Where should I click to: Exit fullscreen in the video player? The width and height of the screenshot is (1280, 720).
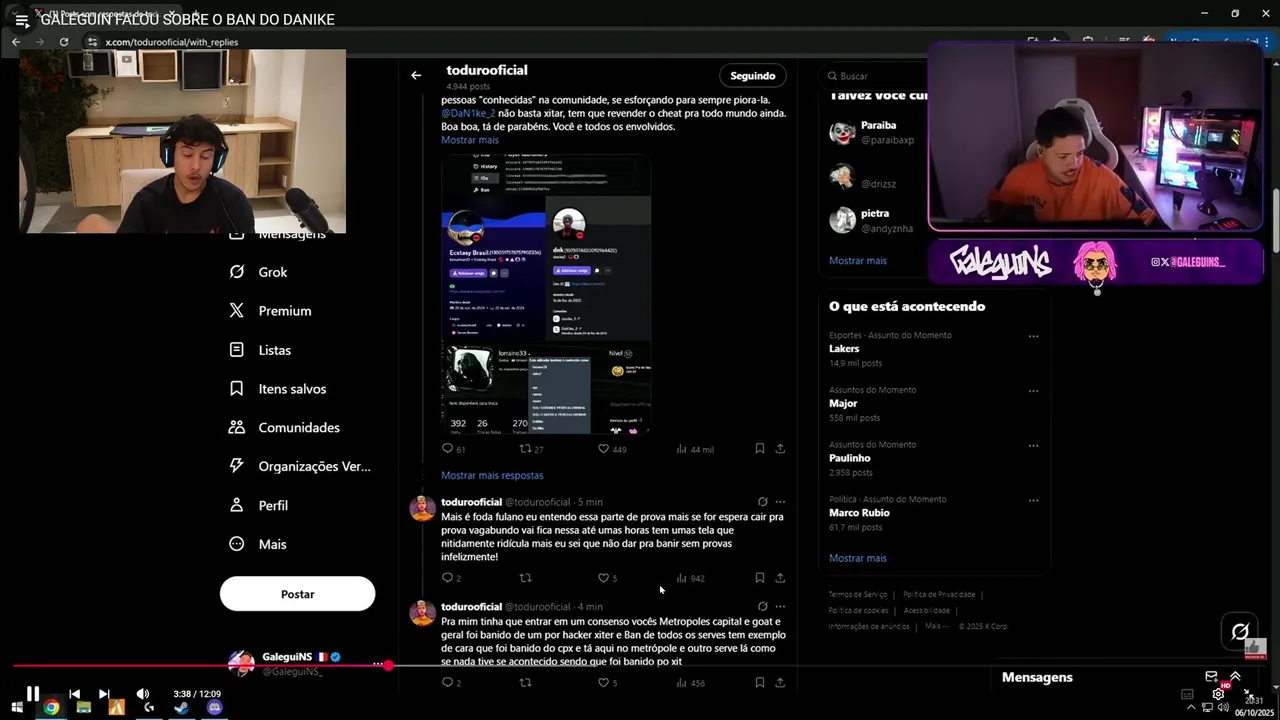1248,693
